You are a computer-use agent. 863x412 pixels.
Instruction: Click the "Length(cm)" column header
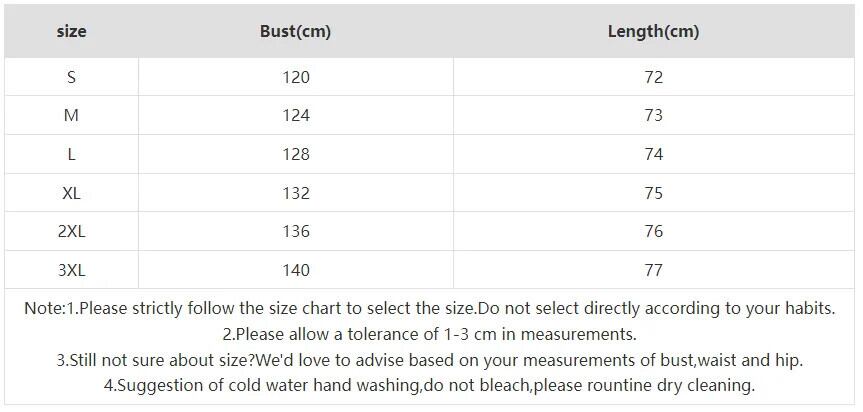653,32
